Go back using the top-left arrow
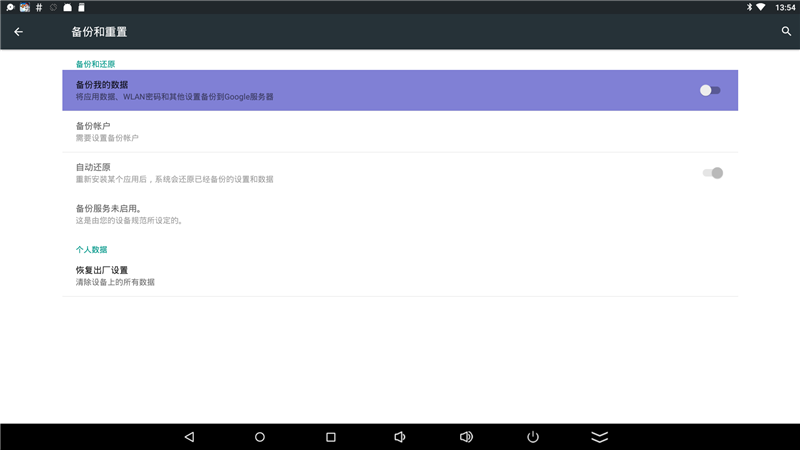Viewport: 800px width, 450px height. click(x=18, y=32)
